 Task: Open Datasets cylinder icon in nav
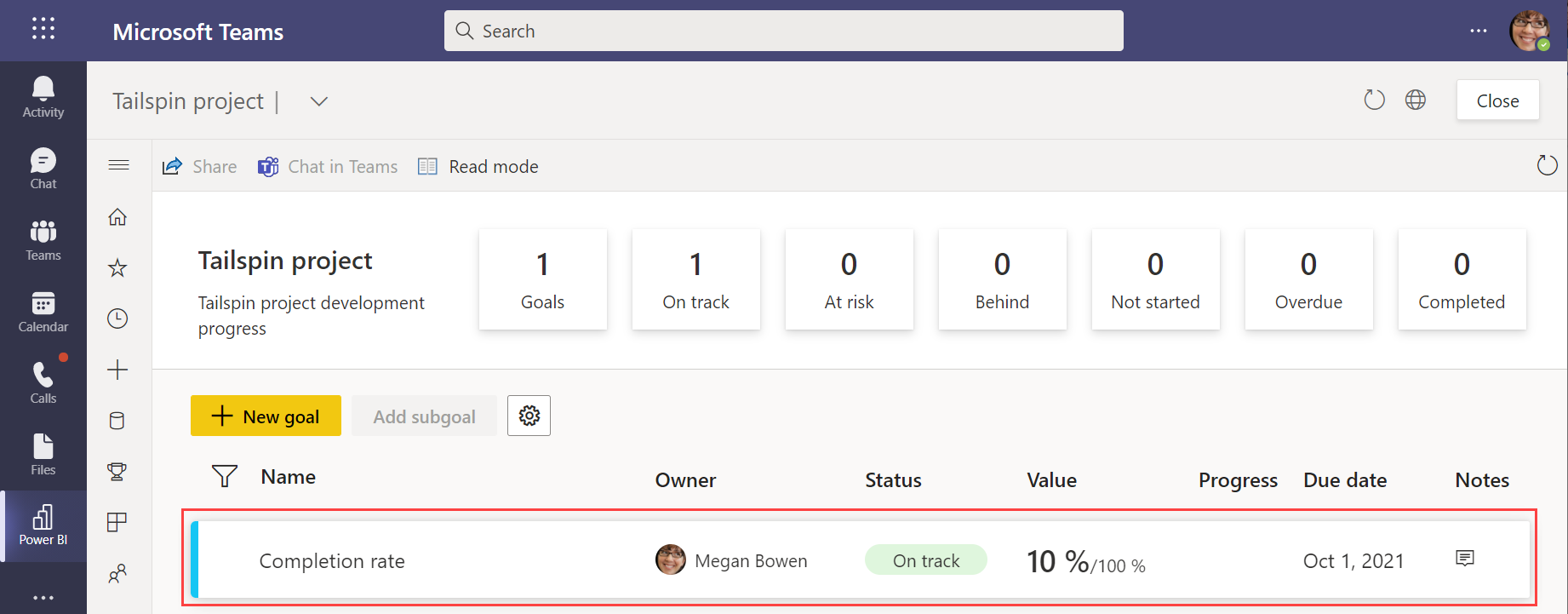coord(117,421)
